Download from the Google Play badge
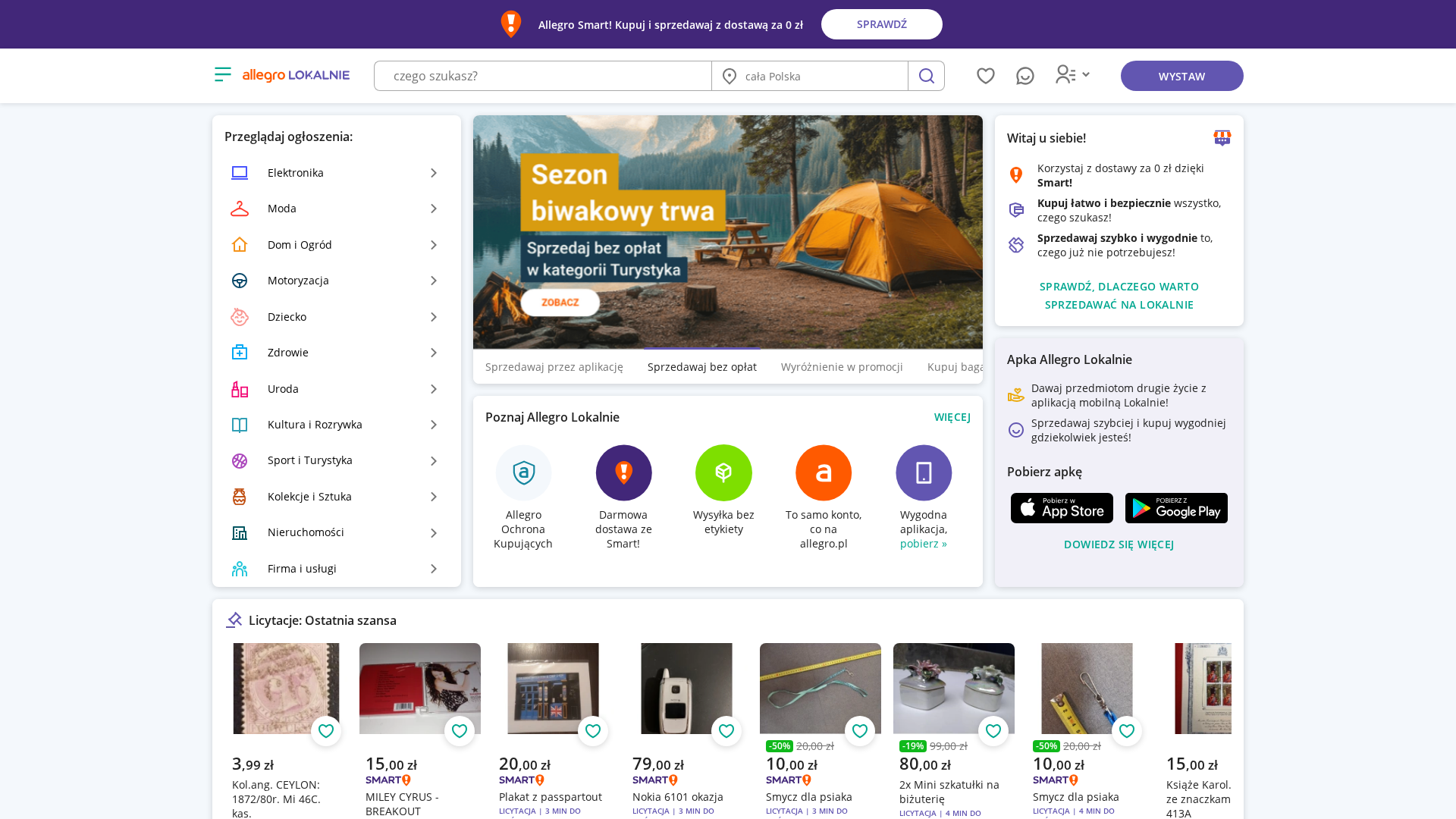 [1176, 508]
